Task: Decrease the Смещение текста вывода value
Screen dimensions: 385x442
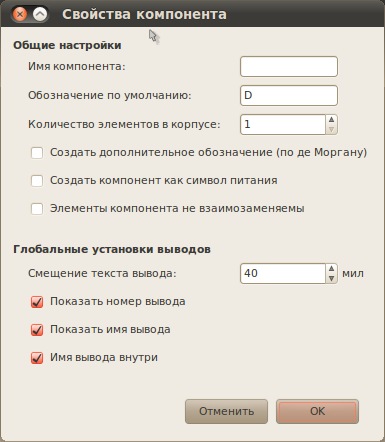Action: [331, 278]
